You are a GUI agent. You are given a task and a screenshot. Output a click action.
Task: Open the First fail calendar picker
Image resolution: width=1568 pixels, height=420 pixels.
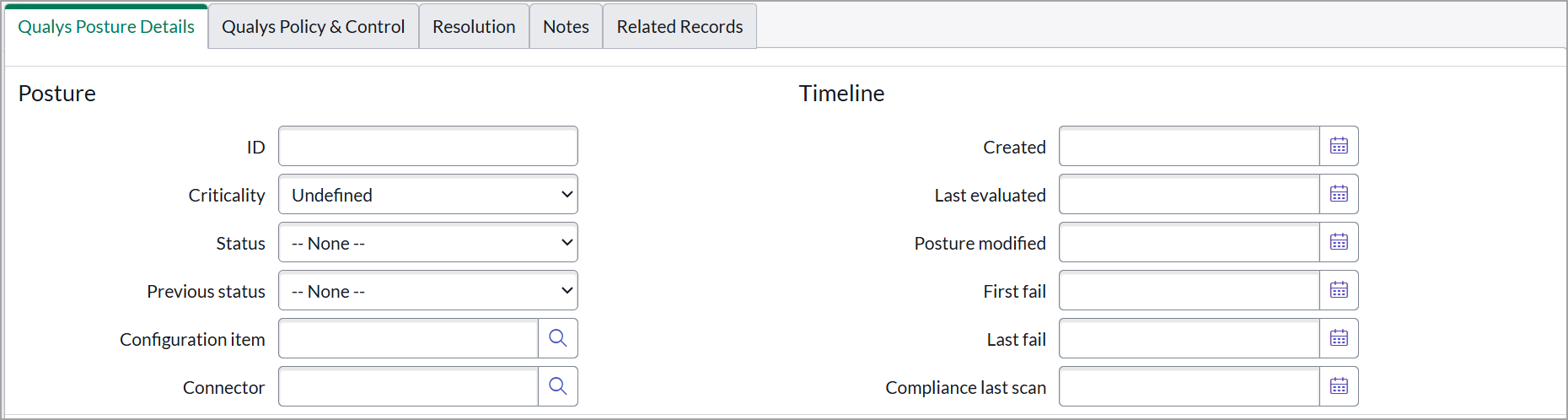[x=1339, y=290]
